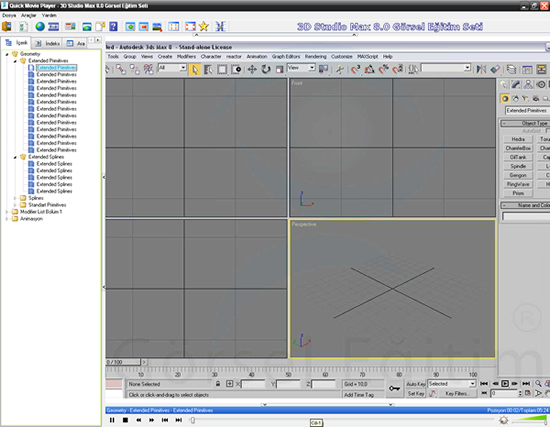Viewport: 550px width, 427px height.
Task: Open the Modifiers menu in 3ds Max
Action: pos(186,56)
